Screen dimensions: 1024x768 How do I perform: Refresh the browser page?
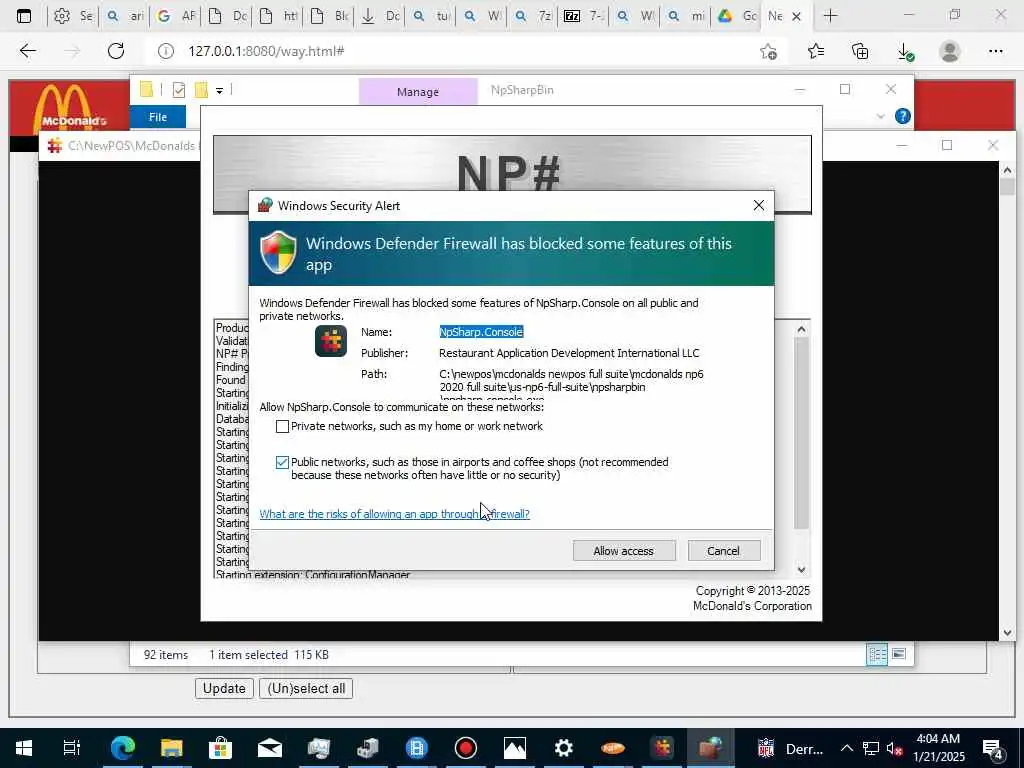tap(116, 51)
